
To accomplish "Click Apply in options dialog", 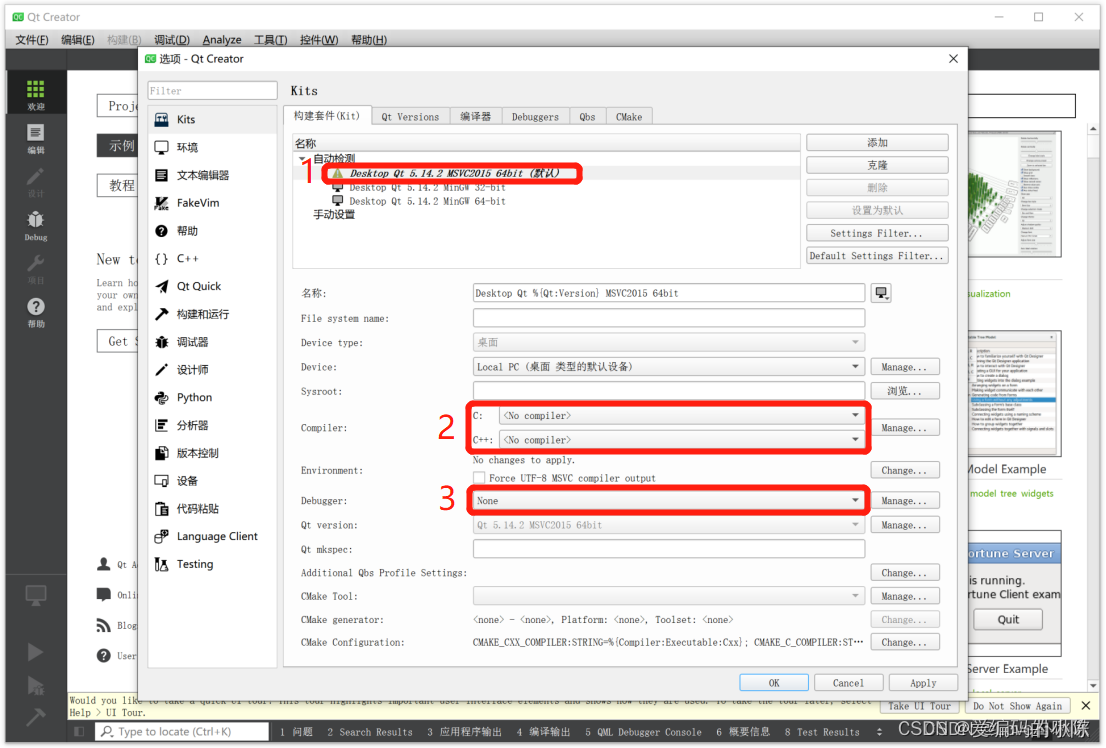I will [x=923, y=682].
